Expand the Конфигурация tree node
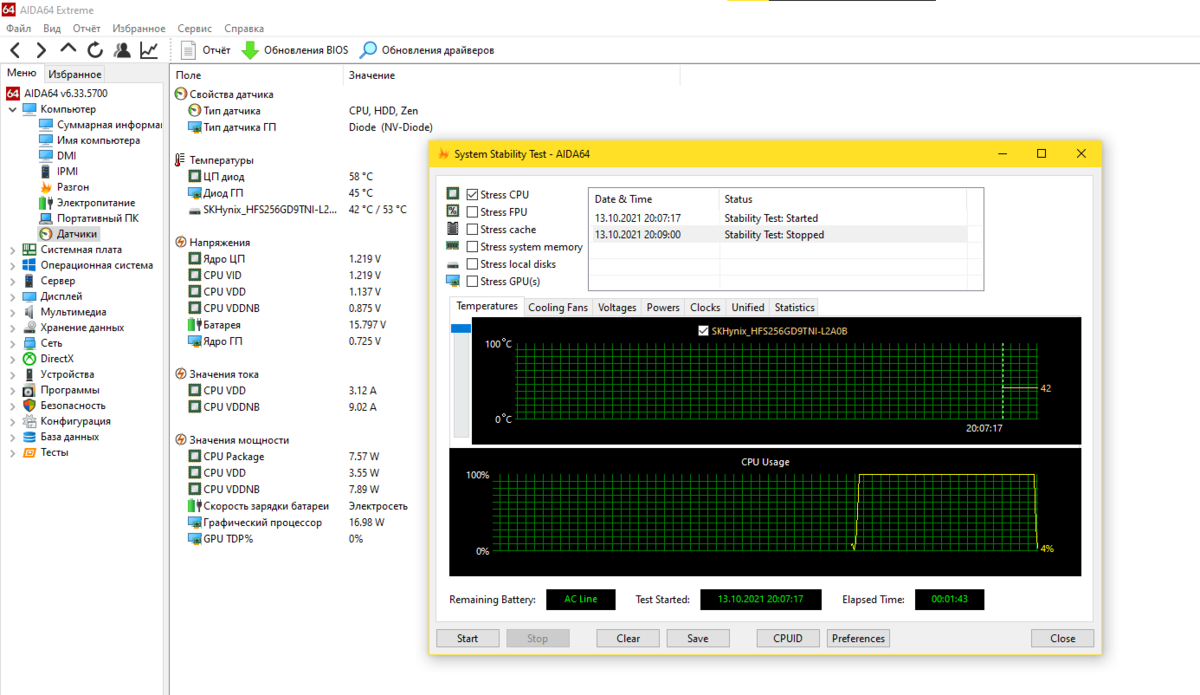This screenshot has width=1200, height=695. [12, 421]
